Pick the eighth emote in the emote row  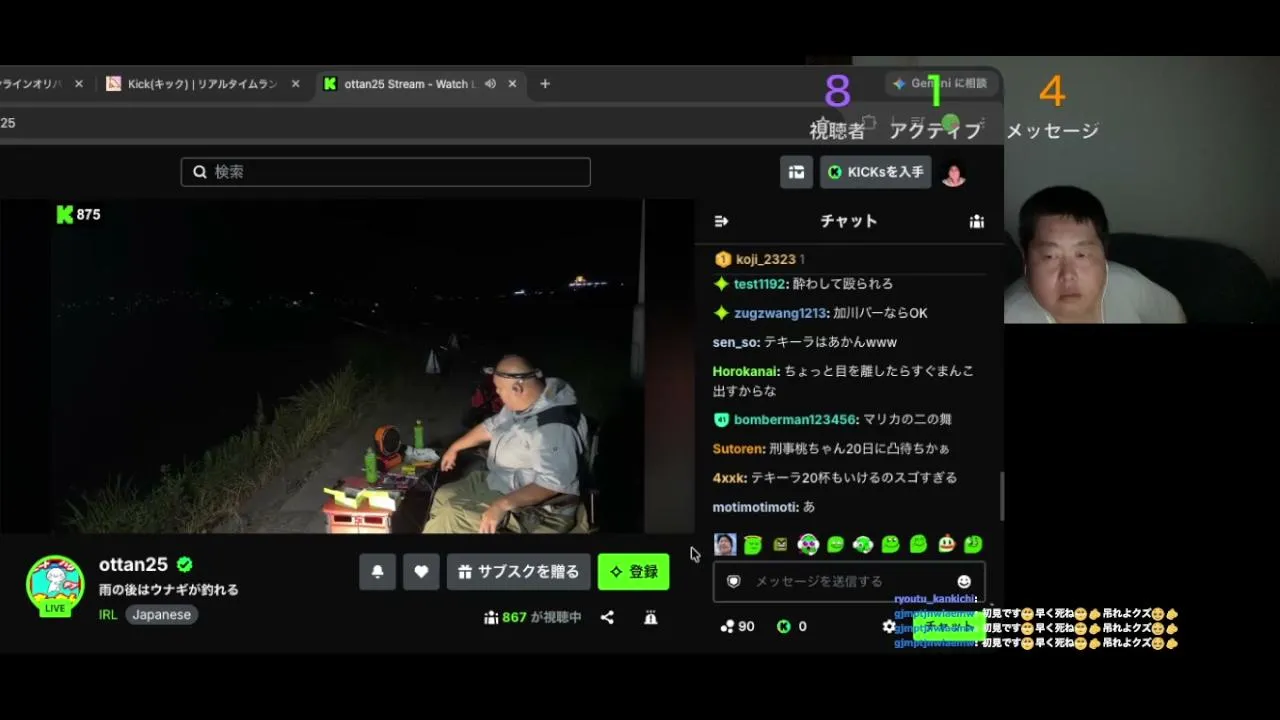point(918,544)
